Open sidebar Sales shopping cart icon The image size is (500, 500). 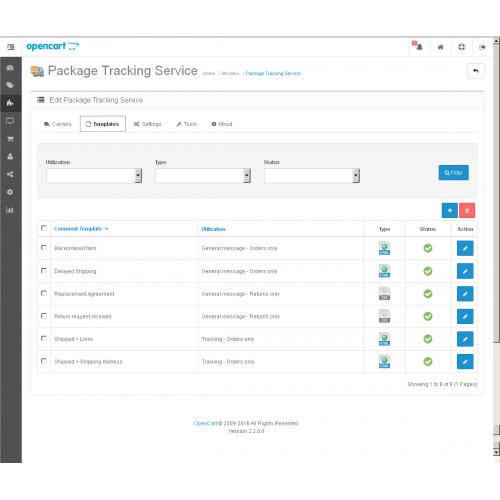click(x=10, y=139)
